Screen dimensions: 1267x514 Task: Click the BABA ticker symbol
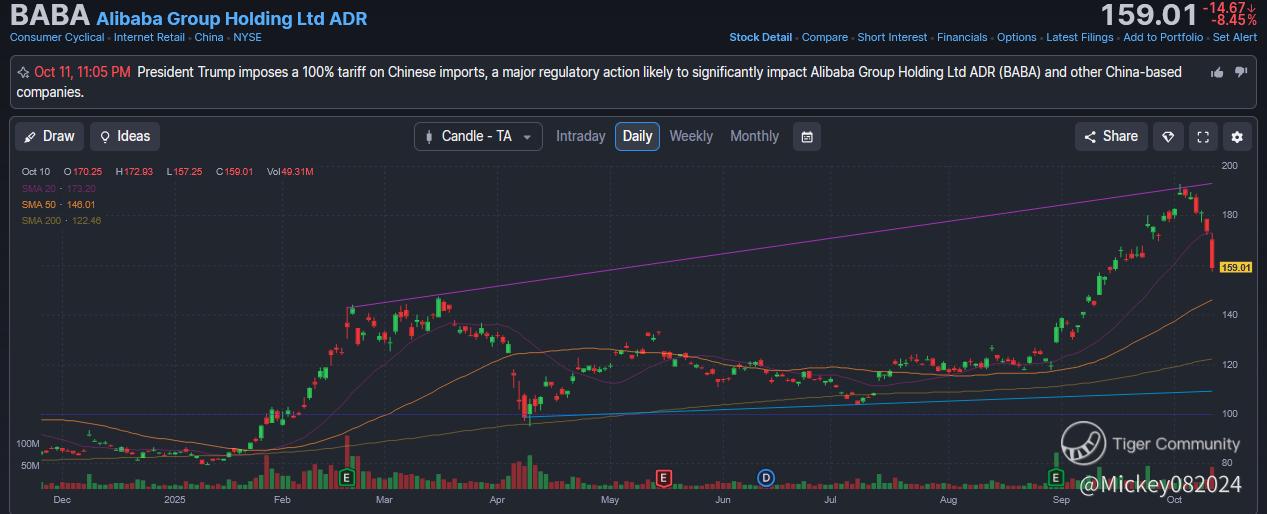(49, 16)
